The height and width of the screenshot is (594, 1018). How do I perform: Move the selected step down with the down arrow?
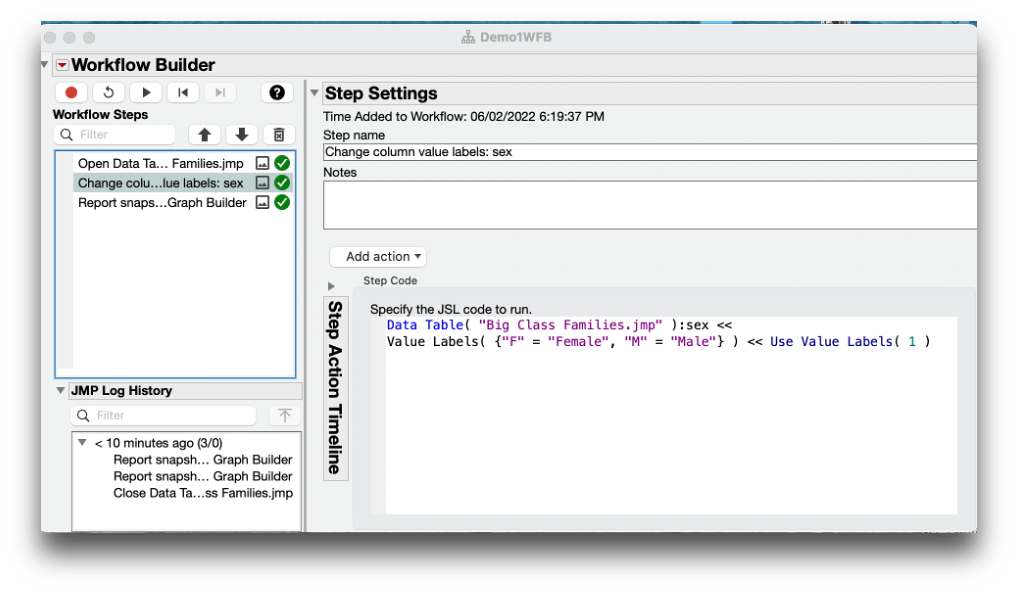pos(240,134)
